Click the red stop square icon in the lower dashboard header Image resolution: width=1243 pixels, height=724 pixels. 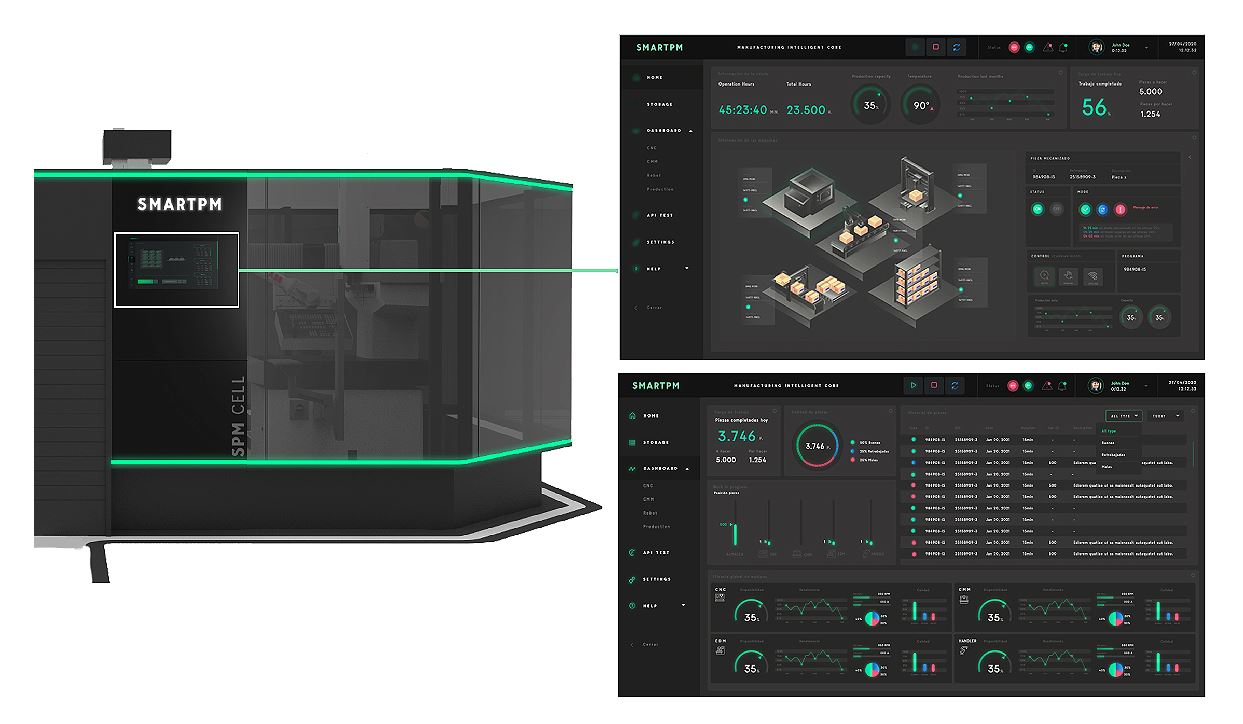pyautogui.click(x=934, y=385)
